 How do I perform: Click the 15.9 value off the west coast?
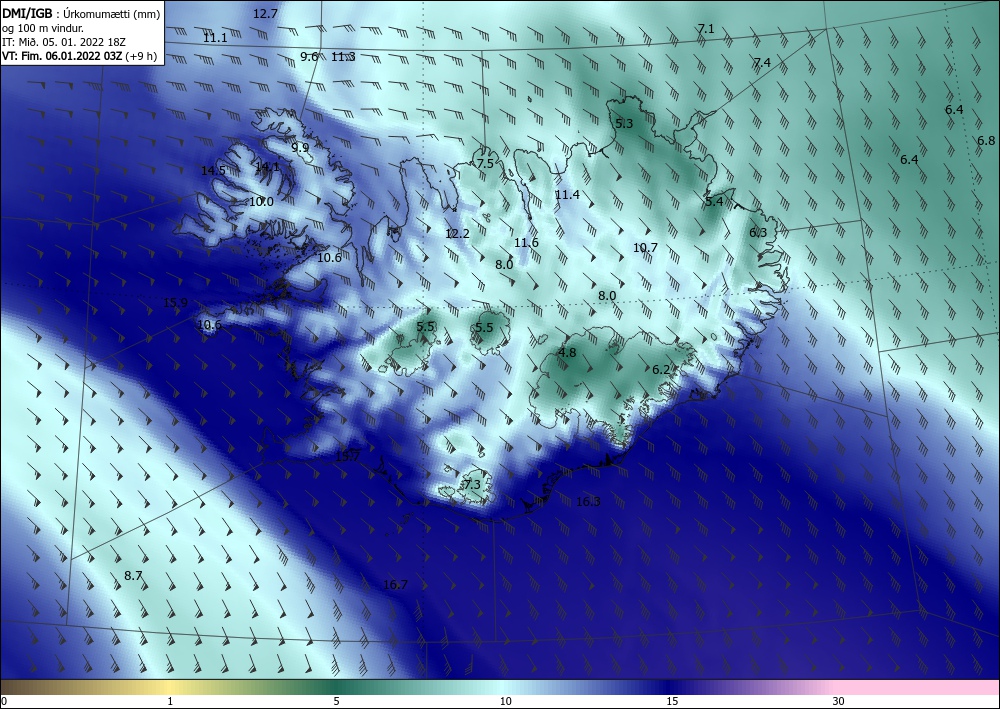point(175,303)
